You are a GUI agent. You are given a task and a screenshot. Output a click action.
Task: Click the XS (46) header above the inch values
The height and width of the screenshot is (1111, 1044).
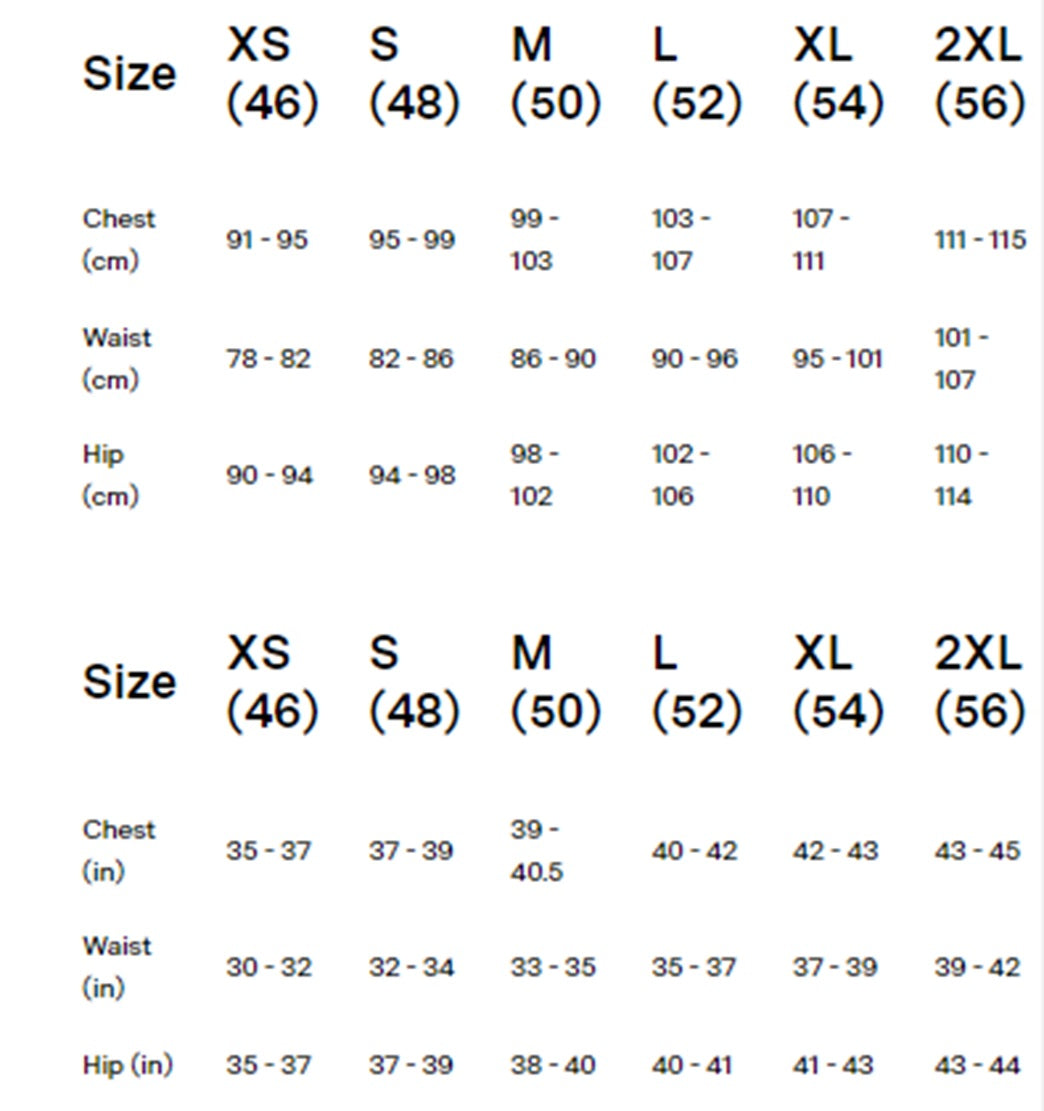(272, 682)
